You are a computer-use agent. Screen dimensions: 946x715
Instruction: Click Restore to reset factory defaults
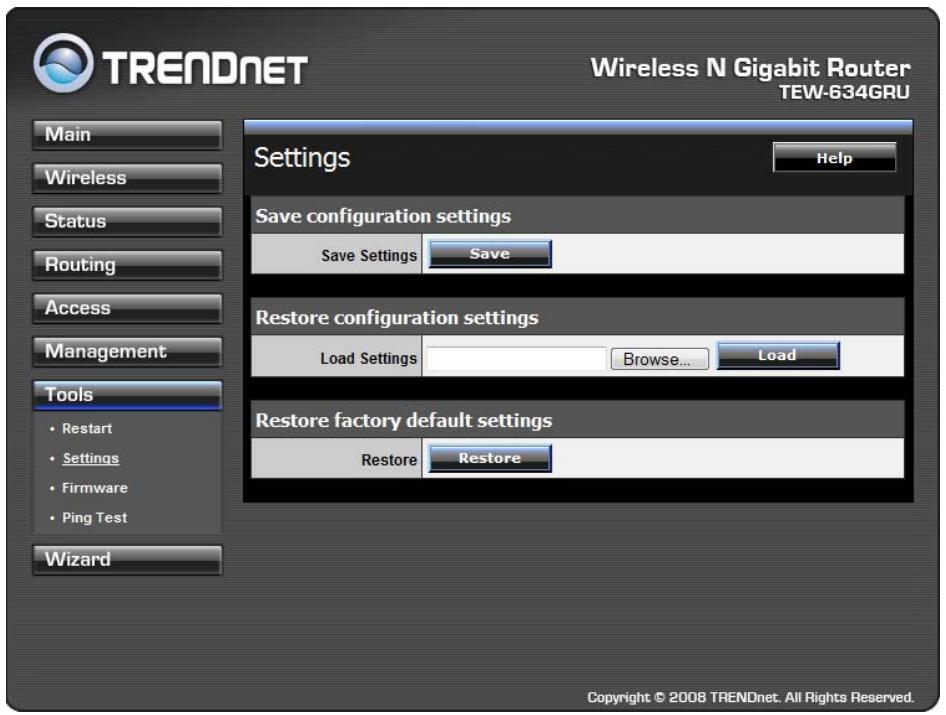(x=490, y=459)
